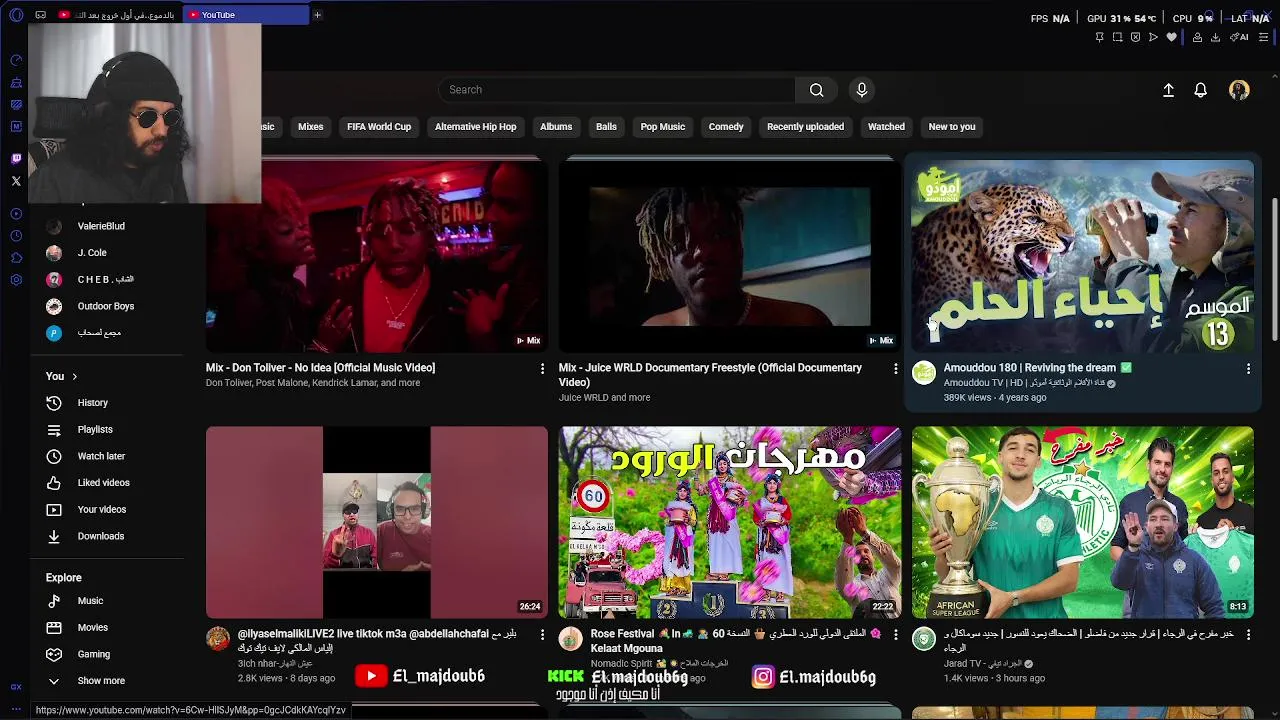Image resolution: width=1280 pixels, height=720 pixels.
Task: Switch to the Arabic-titled YouTube tab
Action: [117, 15]
